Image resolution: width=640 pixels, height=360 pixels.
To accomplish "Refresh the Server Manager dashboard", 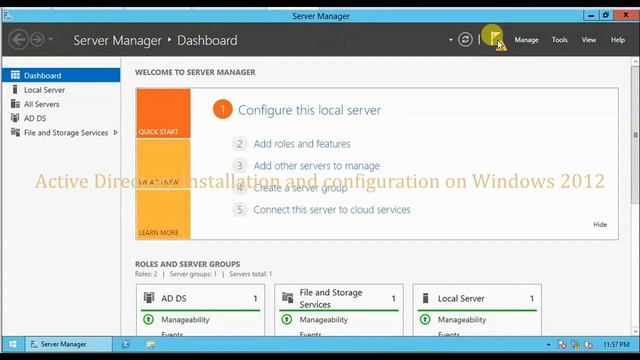I will [x=465, y=40].
